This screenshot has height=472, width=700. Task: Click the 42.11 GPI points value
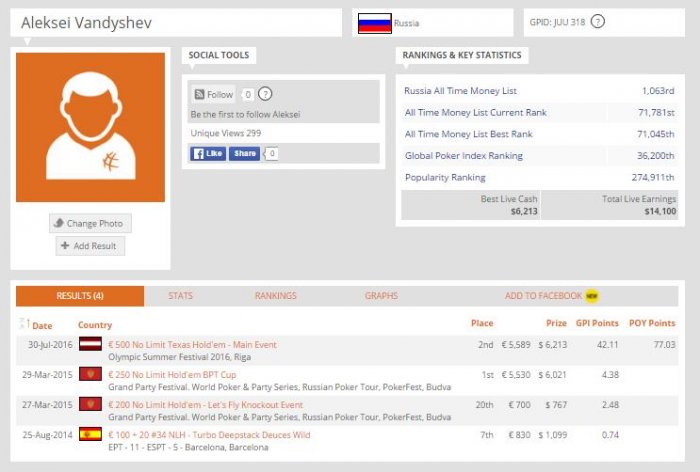tap(608, 345)
